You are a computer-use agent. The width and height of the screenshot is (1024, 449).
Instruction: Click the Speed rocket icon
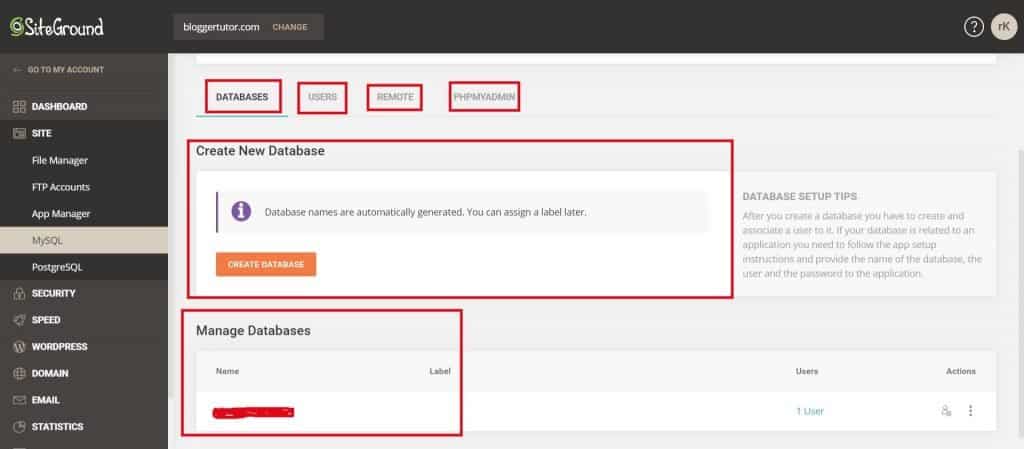coord(19,320)
